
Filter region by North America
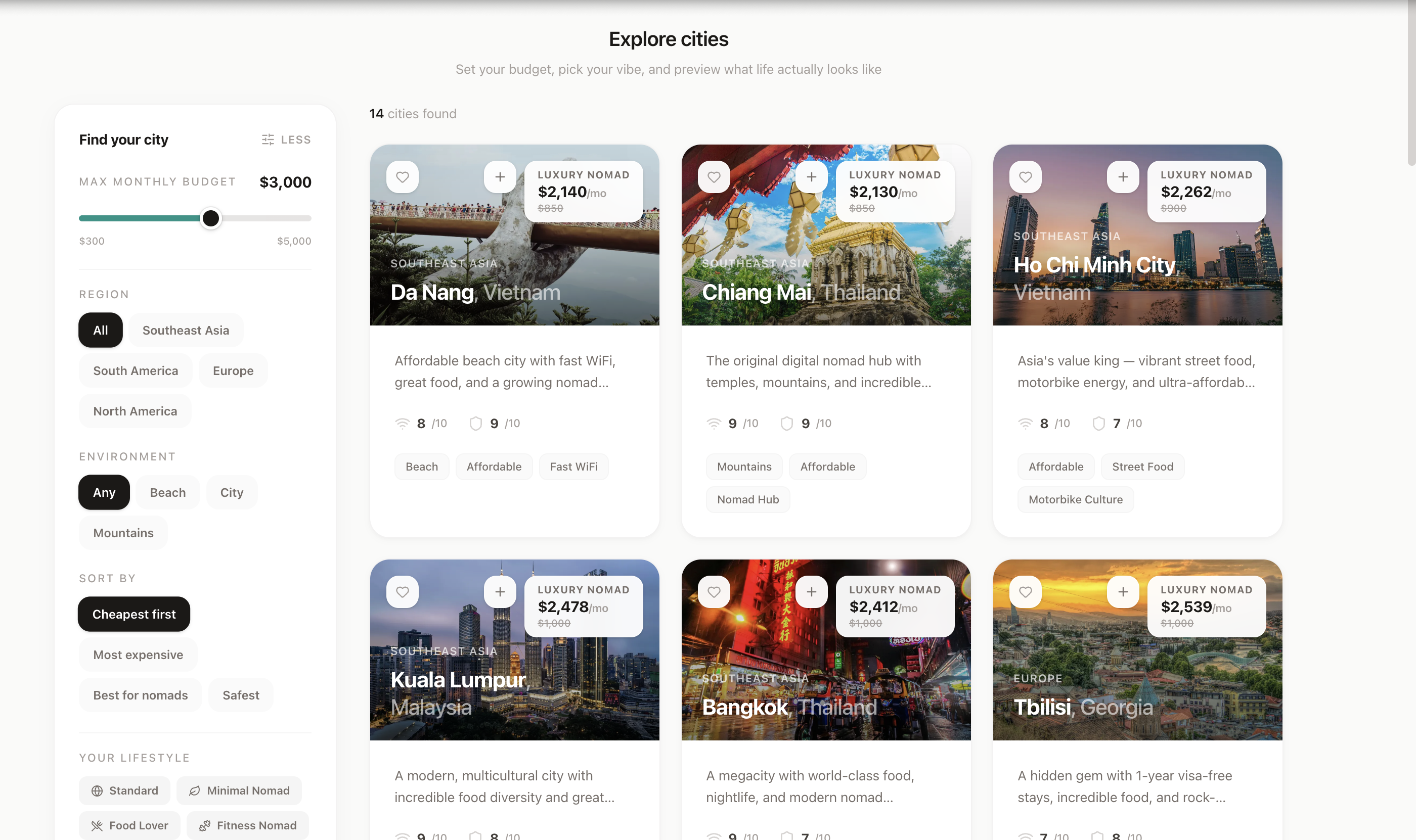[x=135, y=411]
